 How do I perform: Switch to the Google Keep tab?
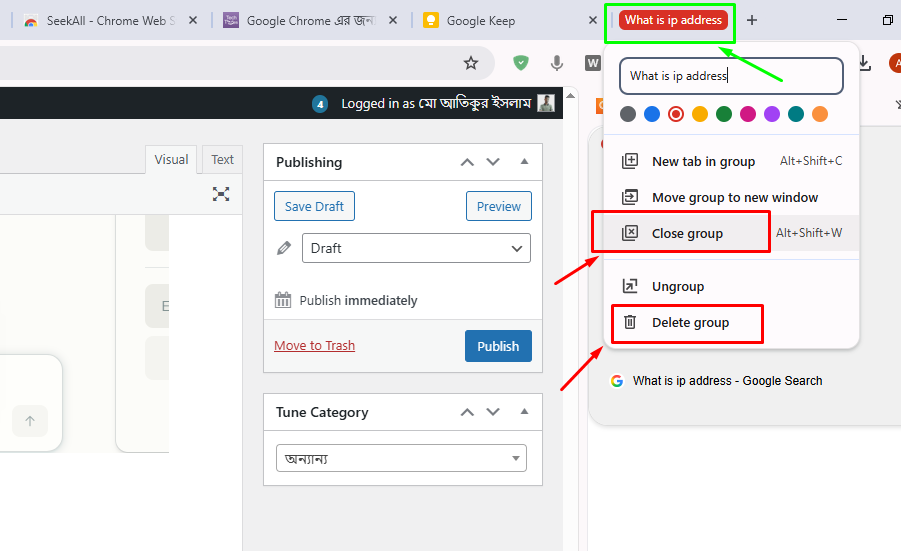click(509, 21)
